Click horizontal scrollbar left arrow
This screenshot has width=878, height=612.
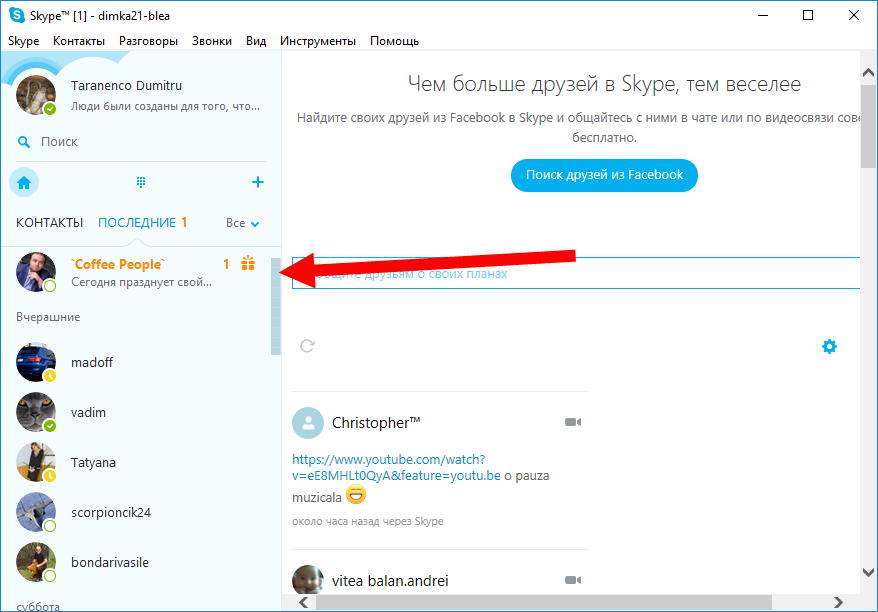tap(303, 602)
